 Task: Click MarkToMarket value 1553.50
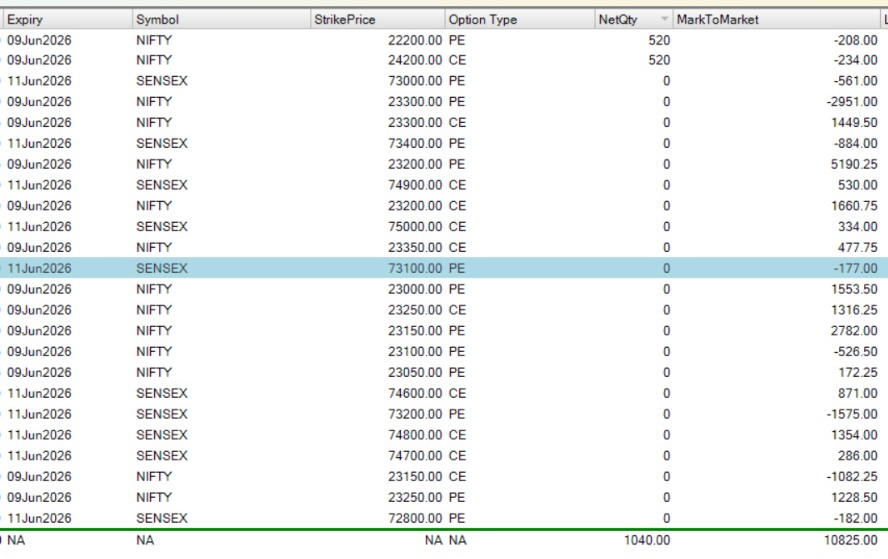tap(854, 289)
